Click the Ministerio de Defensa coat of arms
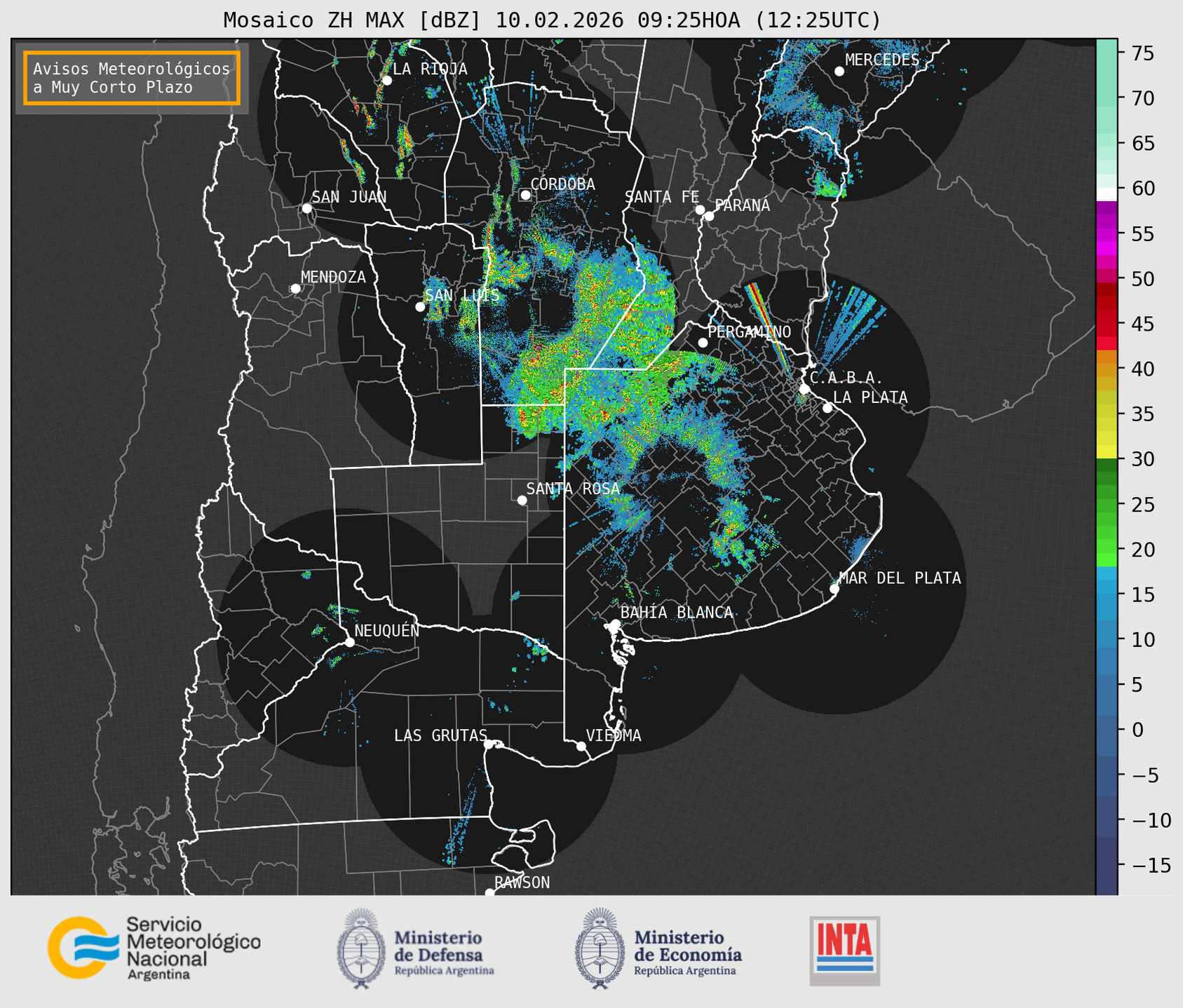 (x=362, y=948)
